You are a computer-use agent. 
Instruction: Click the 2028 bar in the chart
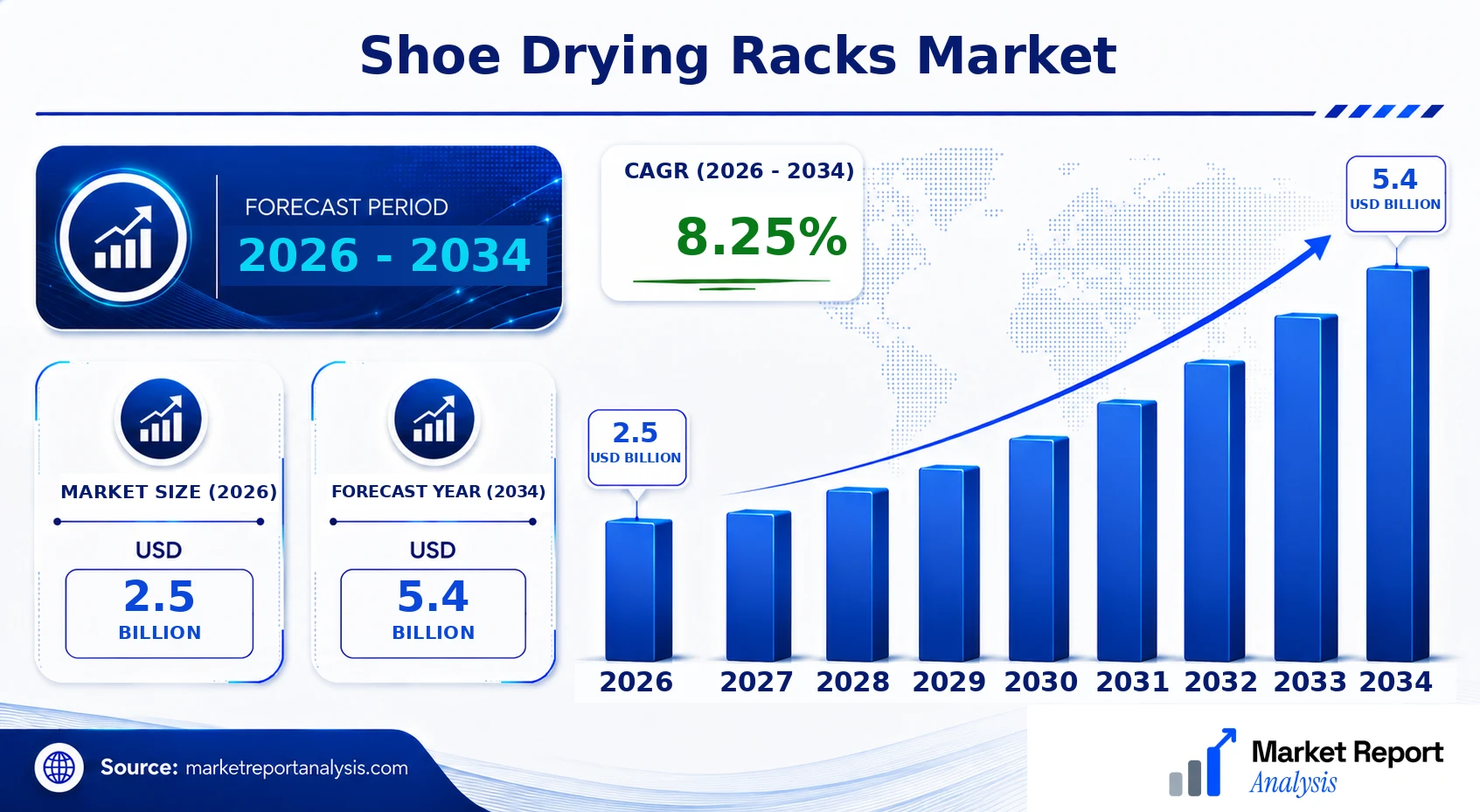click(857, 574)
